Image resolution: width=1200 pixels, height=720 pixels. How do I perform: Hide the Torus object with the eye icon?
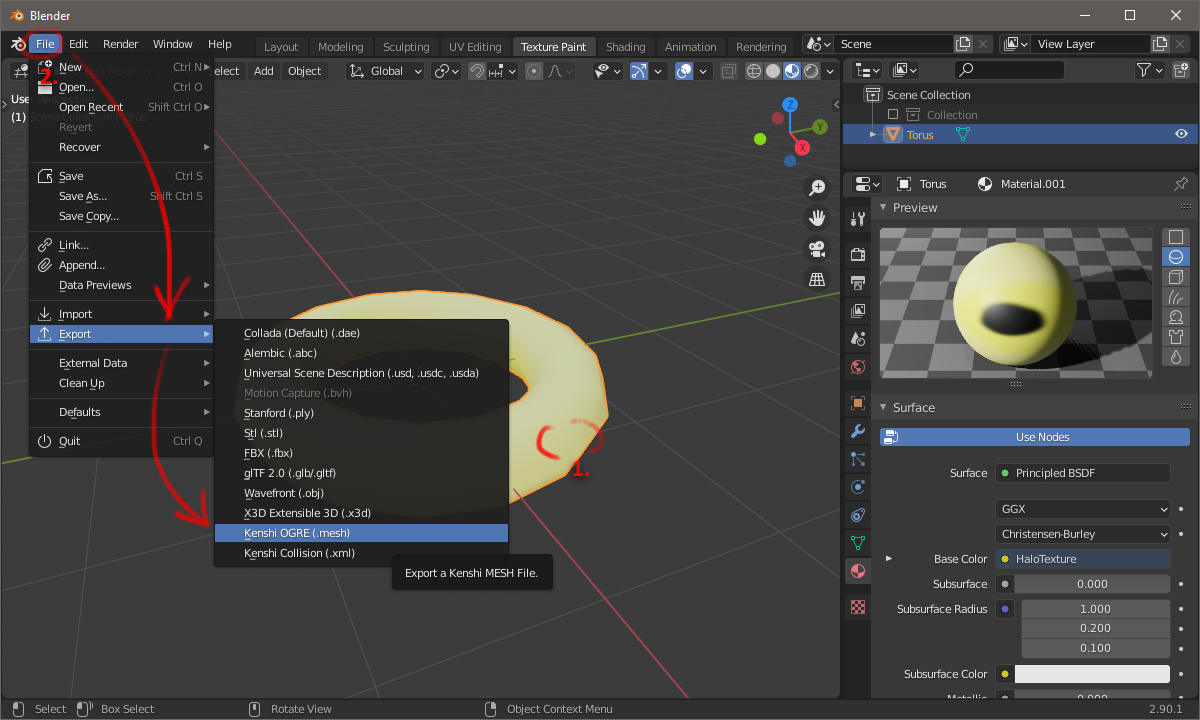[1181, 135]
